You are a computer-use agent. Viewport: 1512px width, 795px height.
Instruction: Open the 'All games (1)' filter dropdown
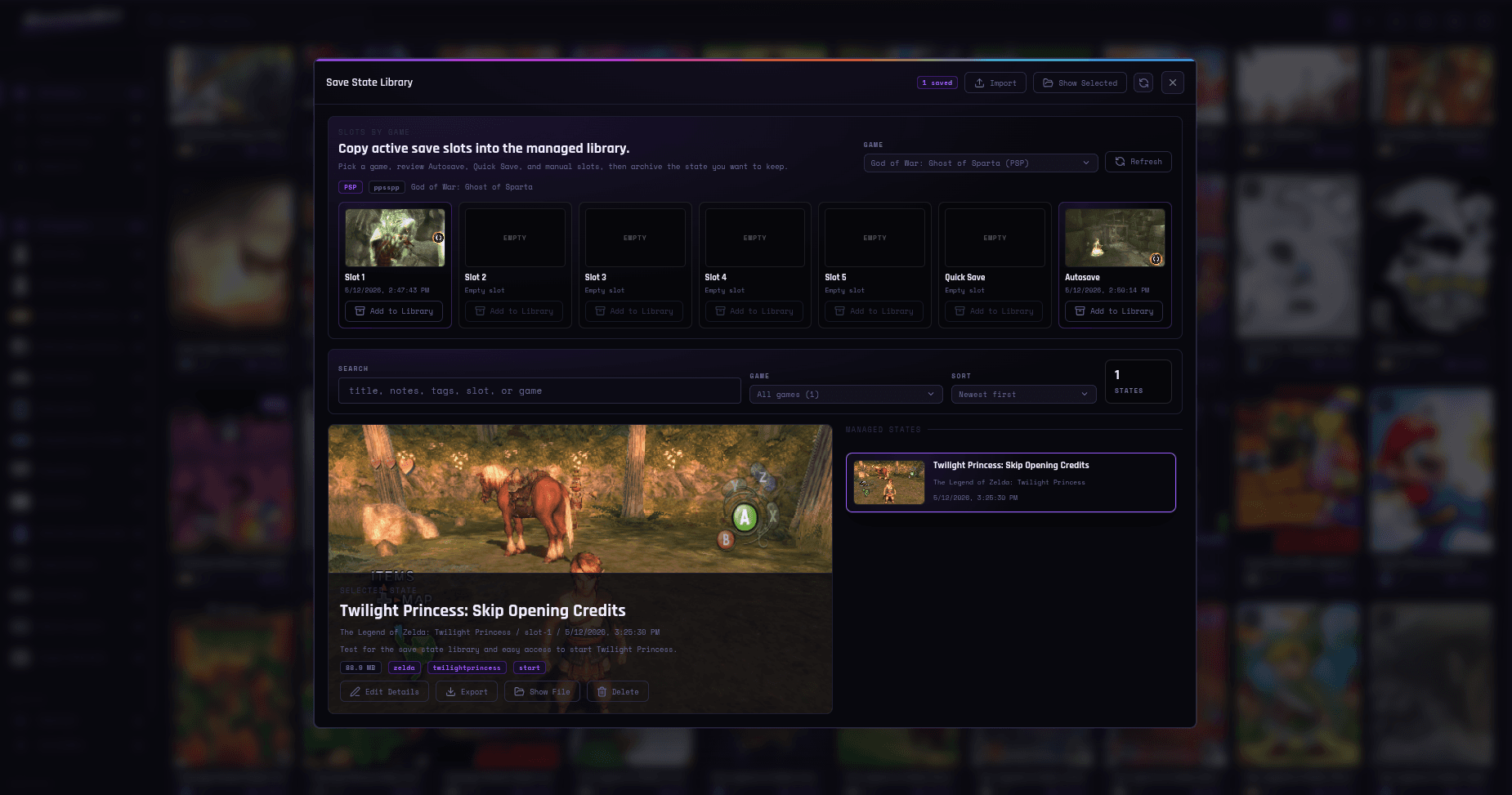(846, 395)
